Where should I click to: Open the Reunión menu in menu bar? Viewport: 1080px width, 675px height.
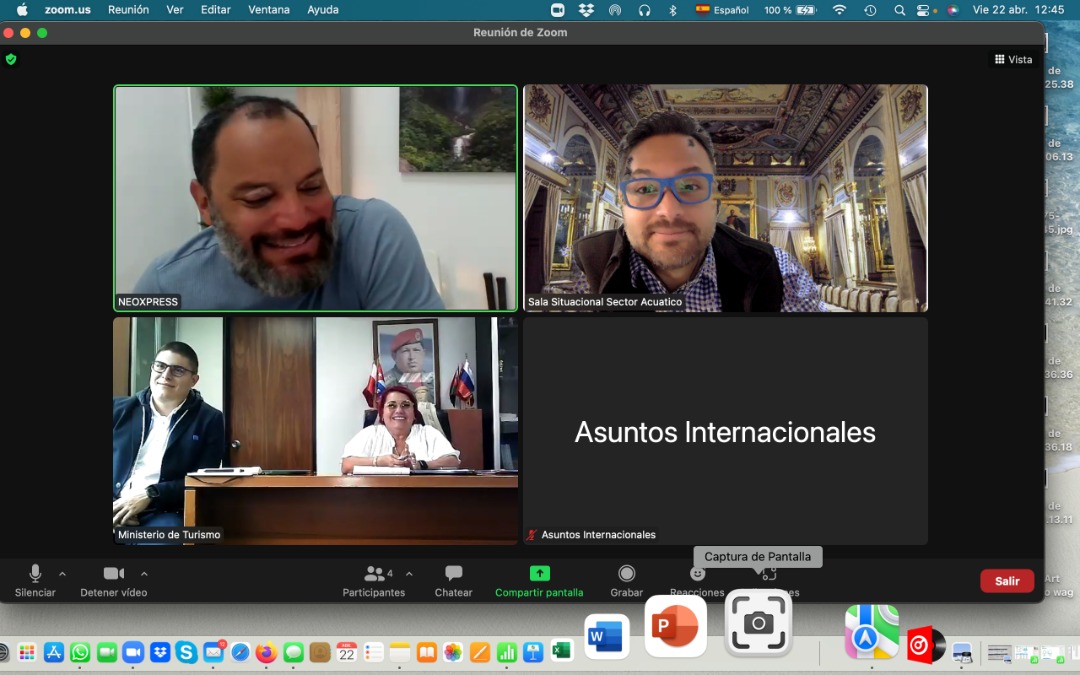(x=128, y=10)
